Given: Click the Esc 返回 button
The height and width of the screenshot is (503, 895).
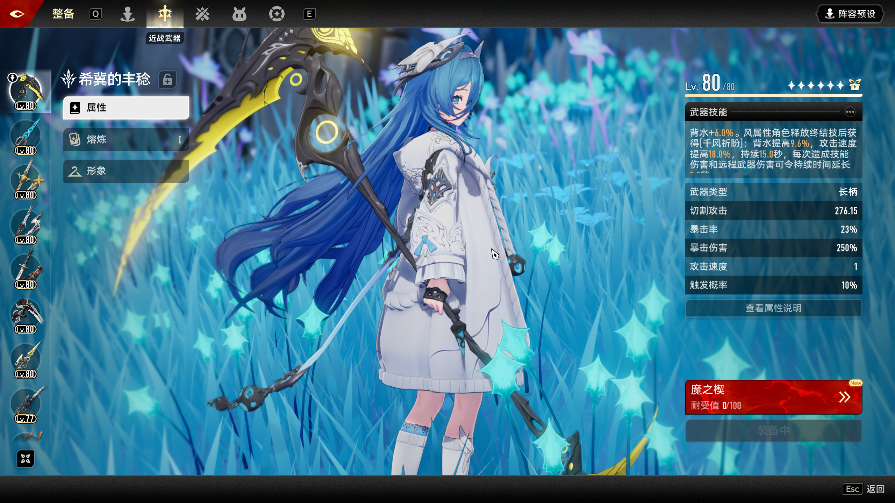Looking at the screenshot, I should pos(864,489).
